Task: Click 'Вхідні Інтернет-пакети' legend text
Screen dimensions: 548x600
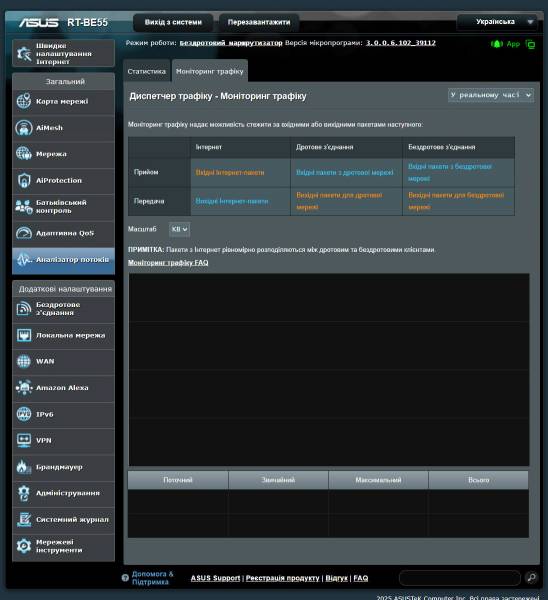Action: click(x=230, y=173)
